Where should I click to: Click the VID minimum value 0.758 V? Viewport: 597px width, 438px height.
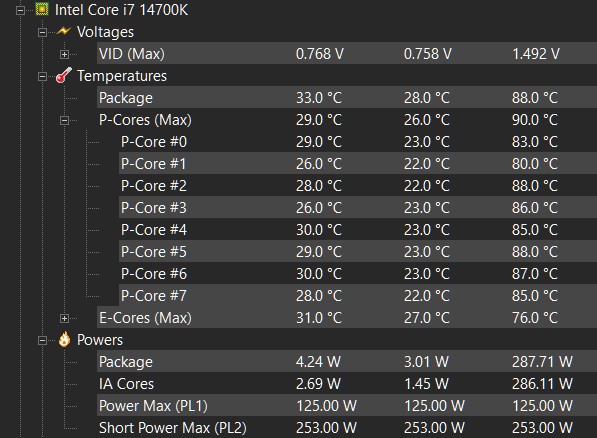tap(428, 54)
